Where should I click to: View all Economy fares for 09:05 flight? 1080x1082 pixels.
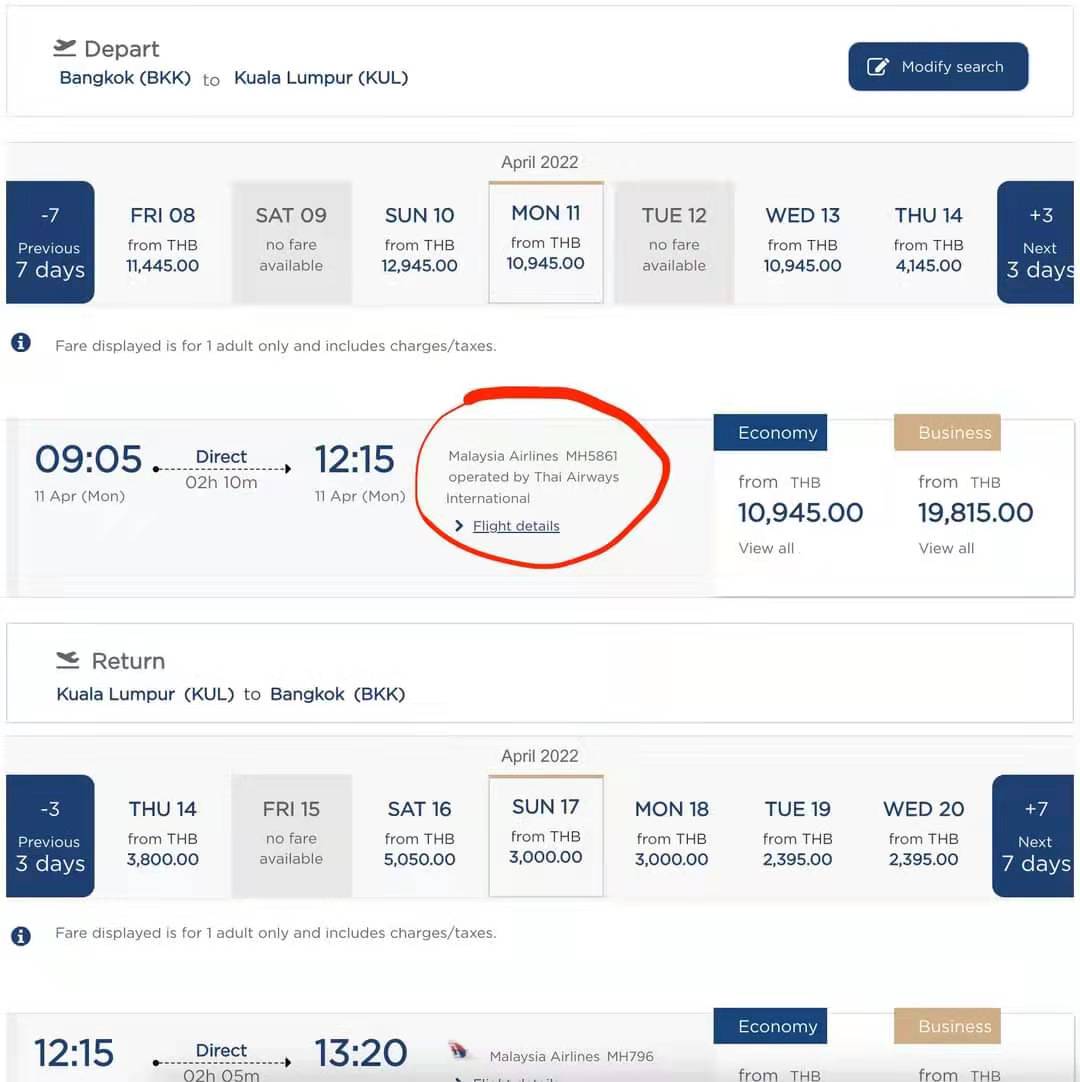[x=766, y=548]
